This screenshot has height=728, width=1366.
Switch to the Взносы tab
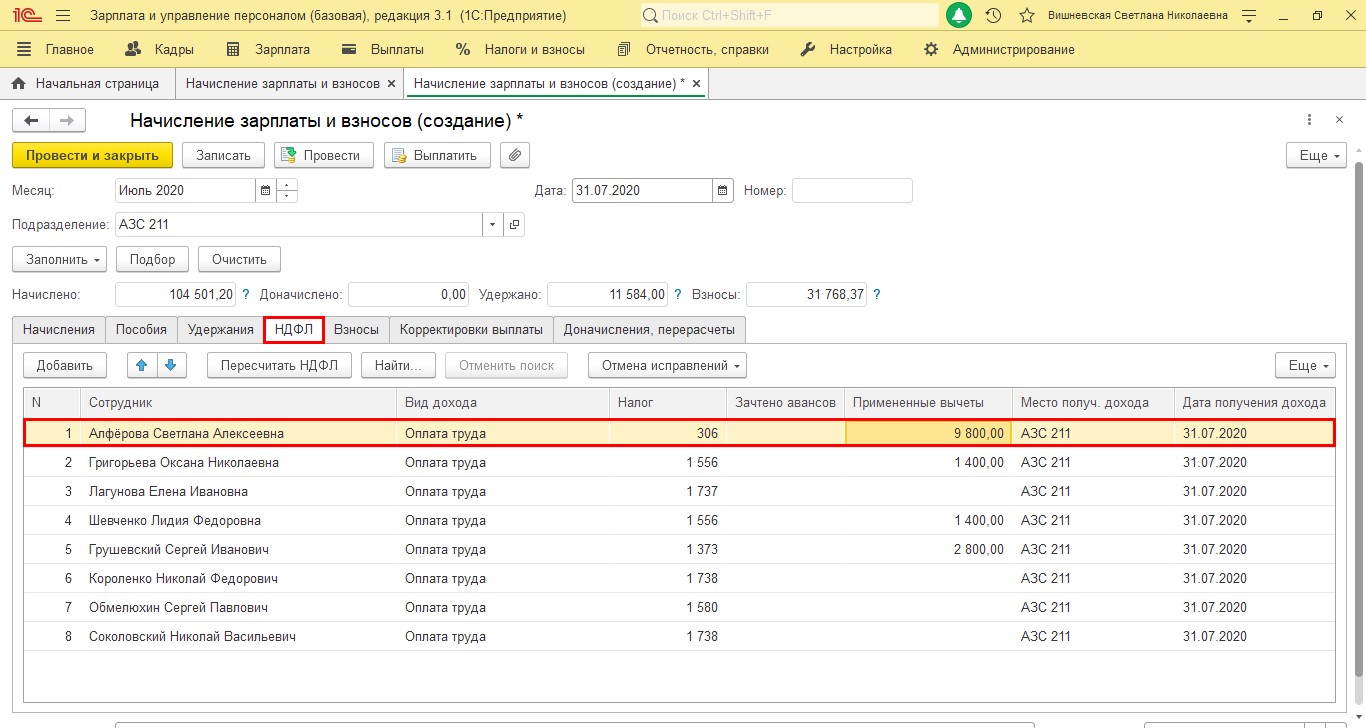tap(356, 329)
